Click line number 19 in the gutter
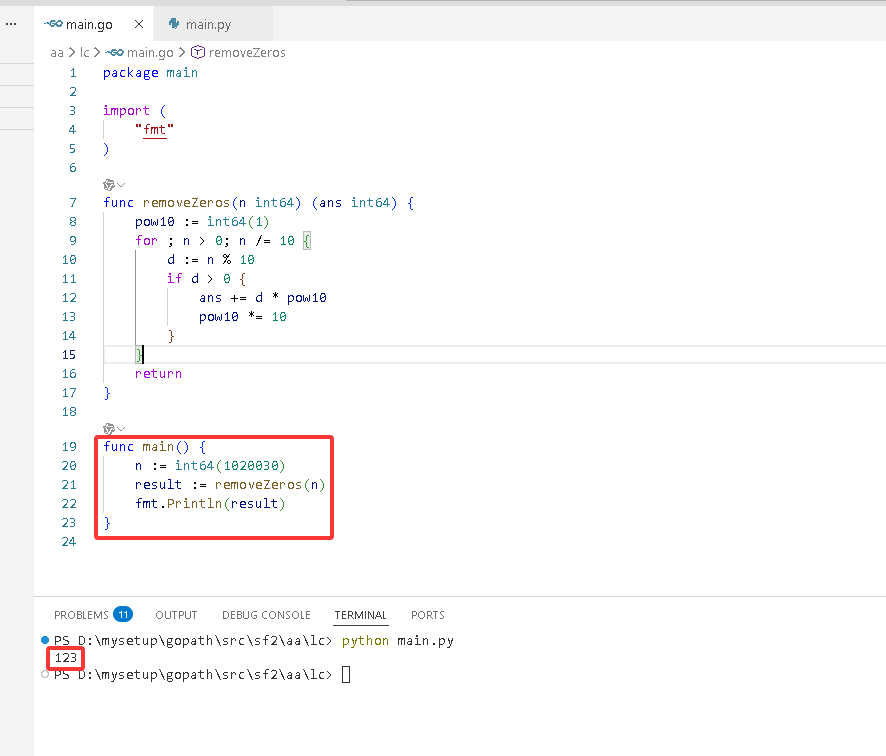886x756 pixels. pos(69,447)
